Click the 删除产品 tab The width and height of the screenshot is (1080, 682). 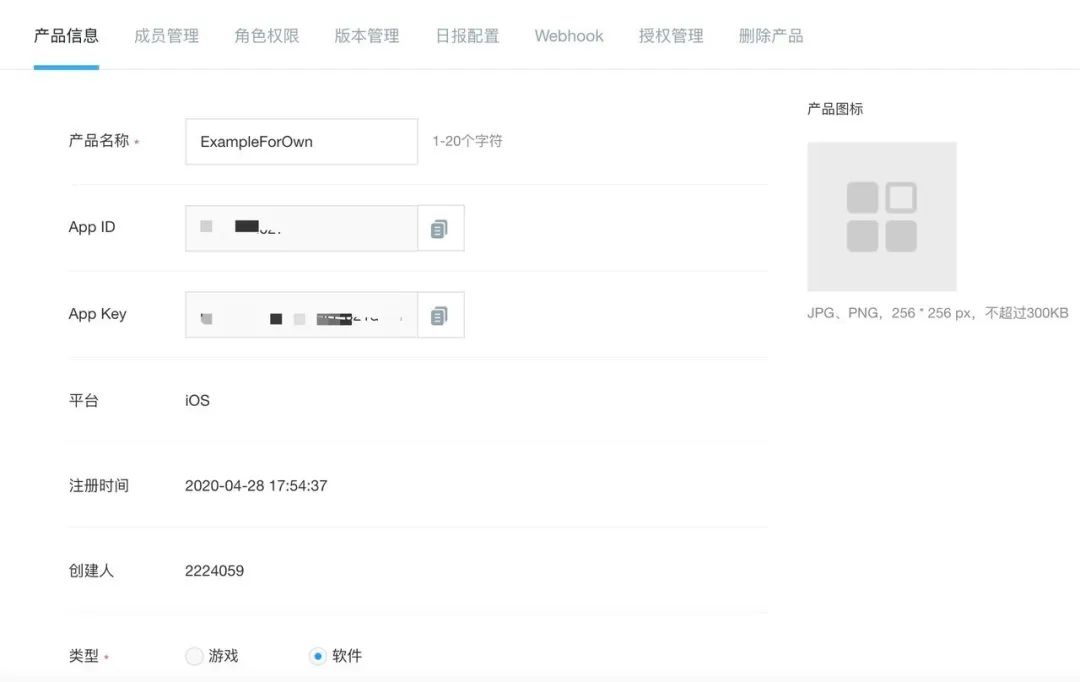770,35
